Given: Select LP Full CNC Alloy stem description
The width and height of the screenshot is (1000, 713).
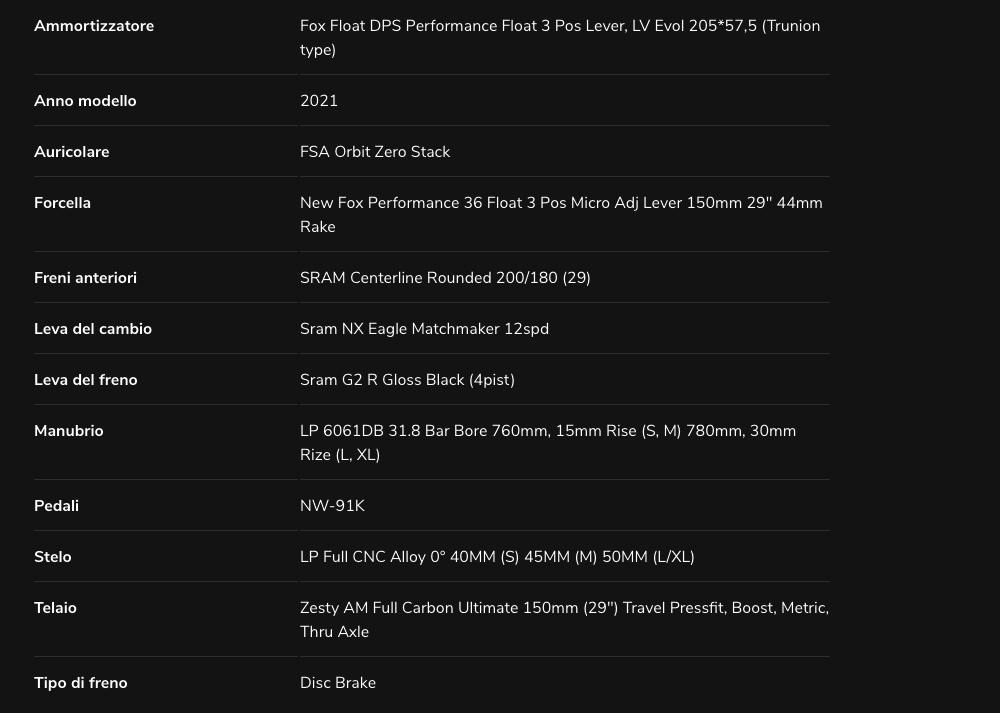Looking at the screenshot, I should point(497,557).
